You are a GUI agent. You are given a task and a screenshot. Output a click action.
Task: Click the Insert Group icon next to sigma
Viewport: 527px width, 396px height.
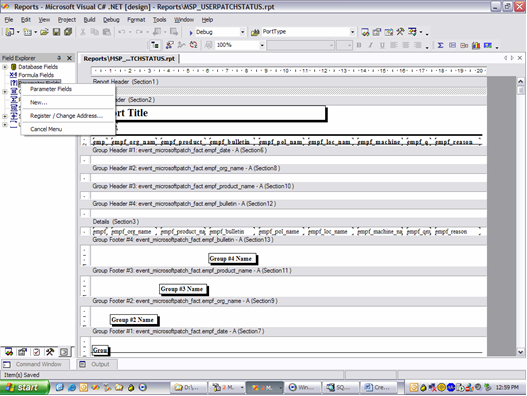[x=452, y=45]
